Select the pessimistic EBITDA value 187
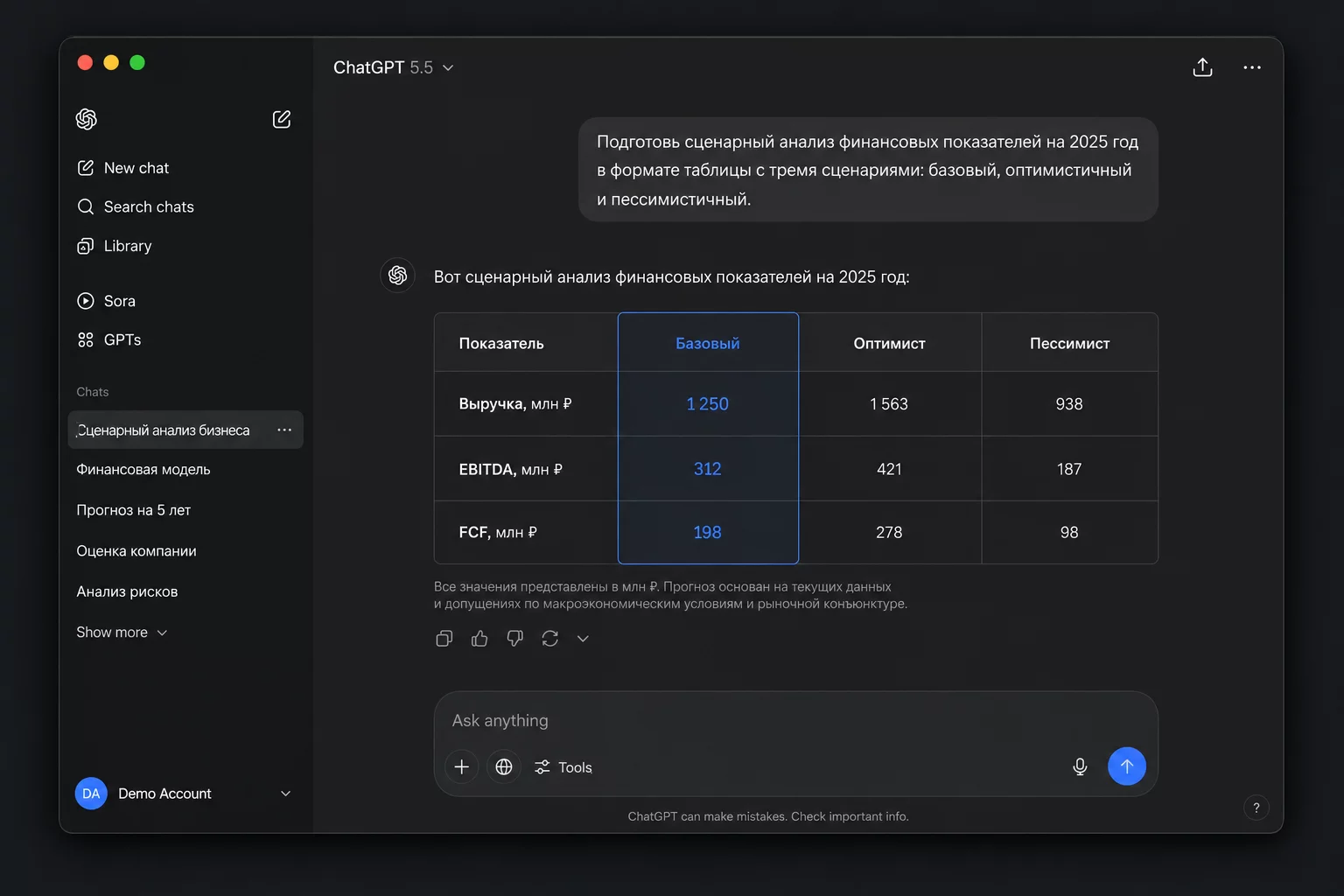Viewport: 1344px width, 896px height. [1069, 469]
